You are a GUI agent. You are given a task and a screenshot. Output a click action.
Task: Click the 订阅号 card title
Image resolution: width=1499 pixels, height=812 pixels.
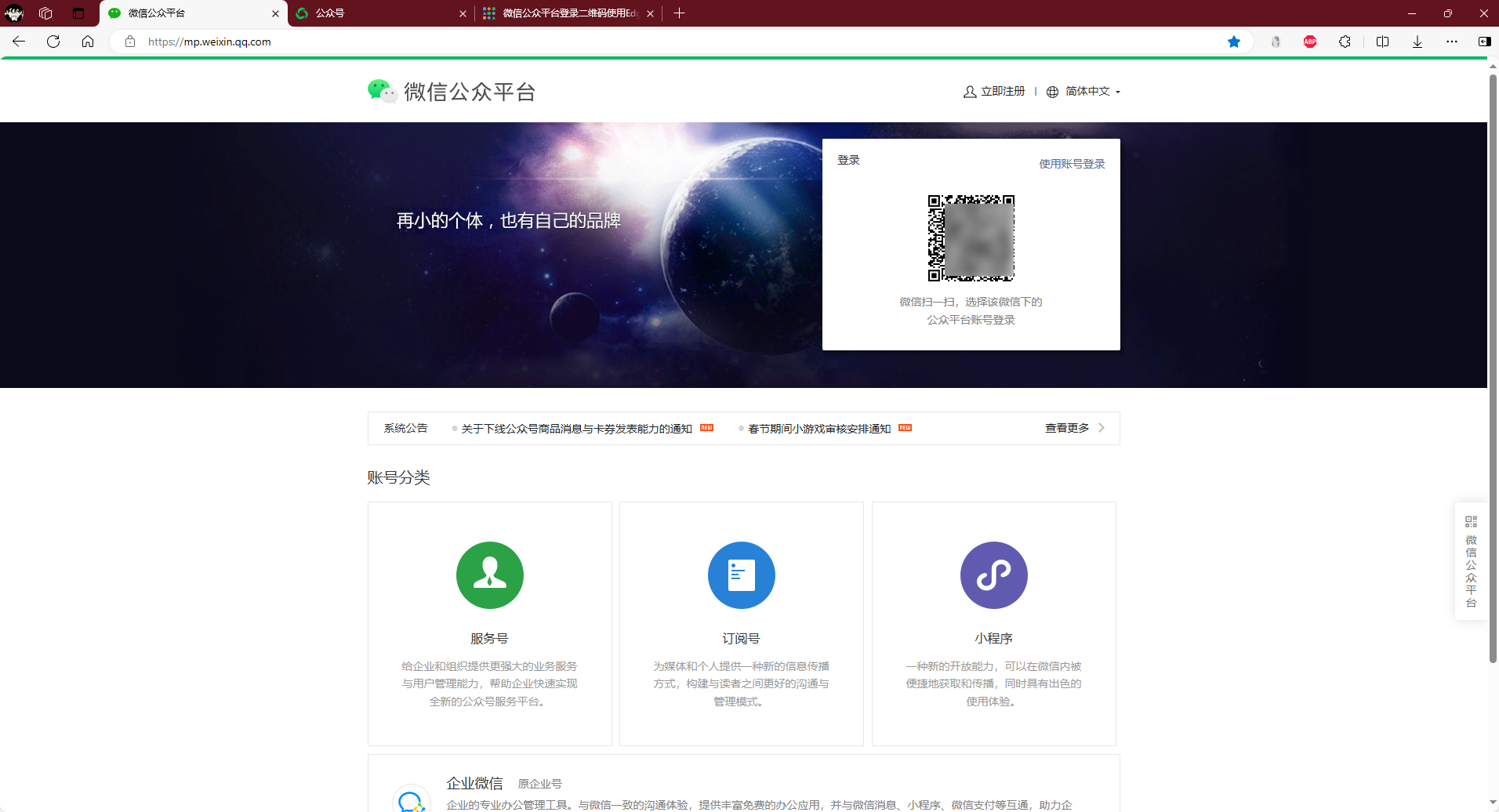point(741,639)
